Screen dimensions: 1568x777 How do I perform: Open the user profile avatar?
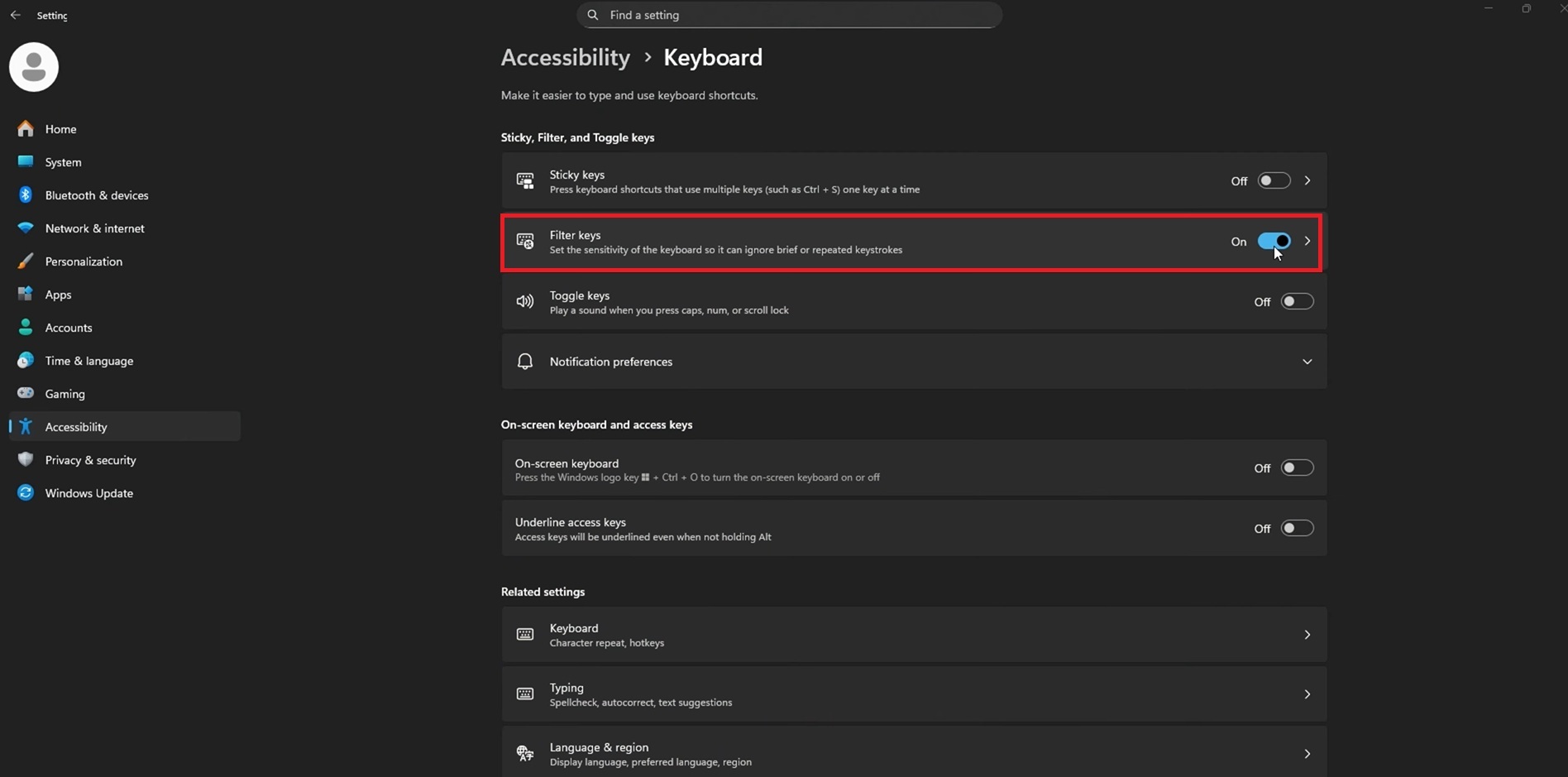click(x=33, y=67)
